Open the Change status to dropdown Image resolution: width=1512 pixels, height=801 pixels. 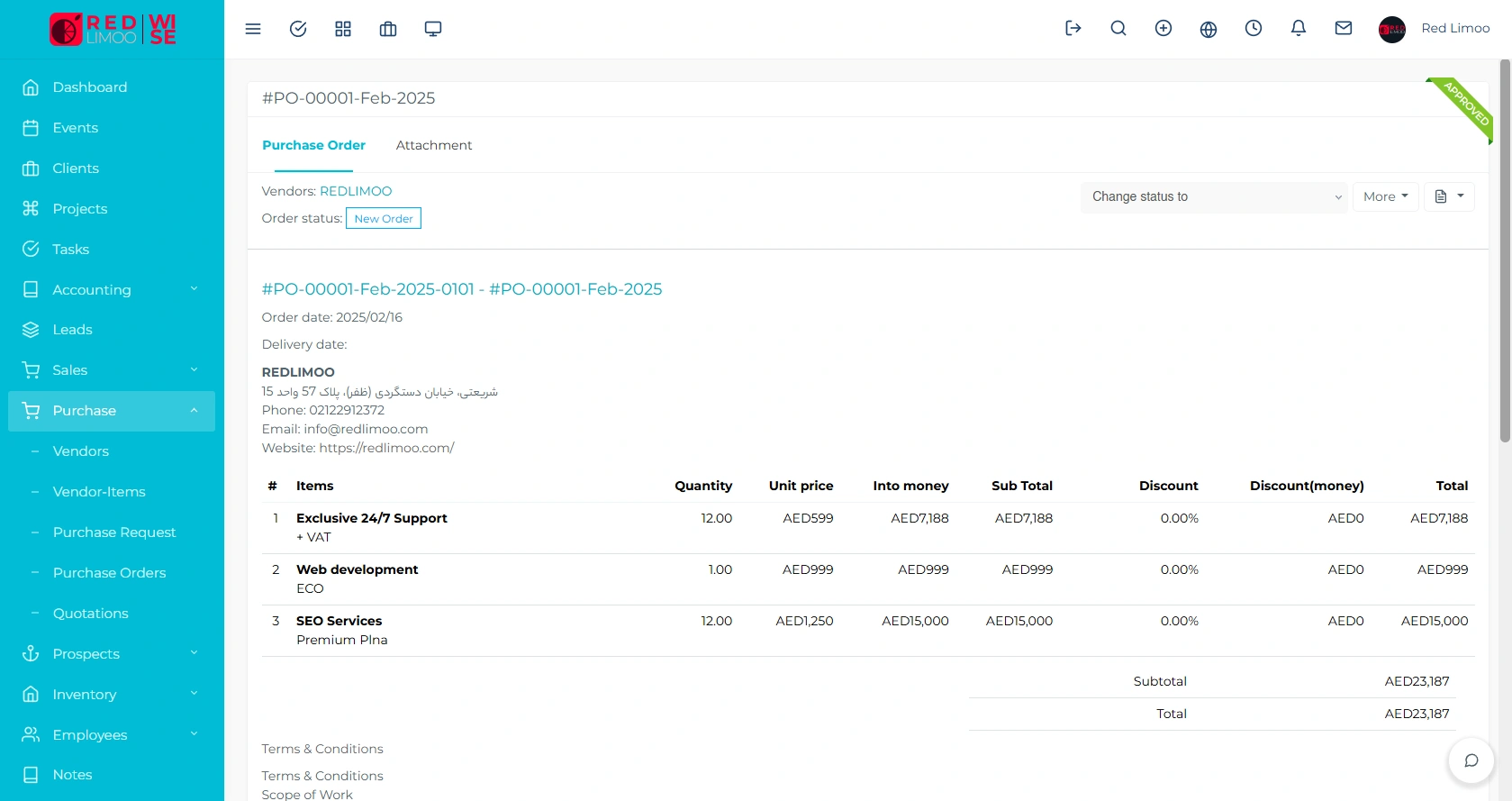click(x=1214, y=196)
